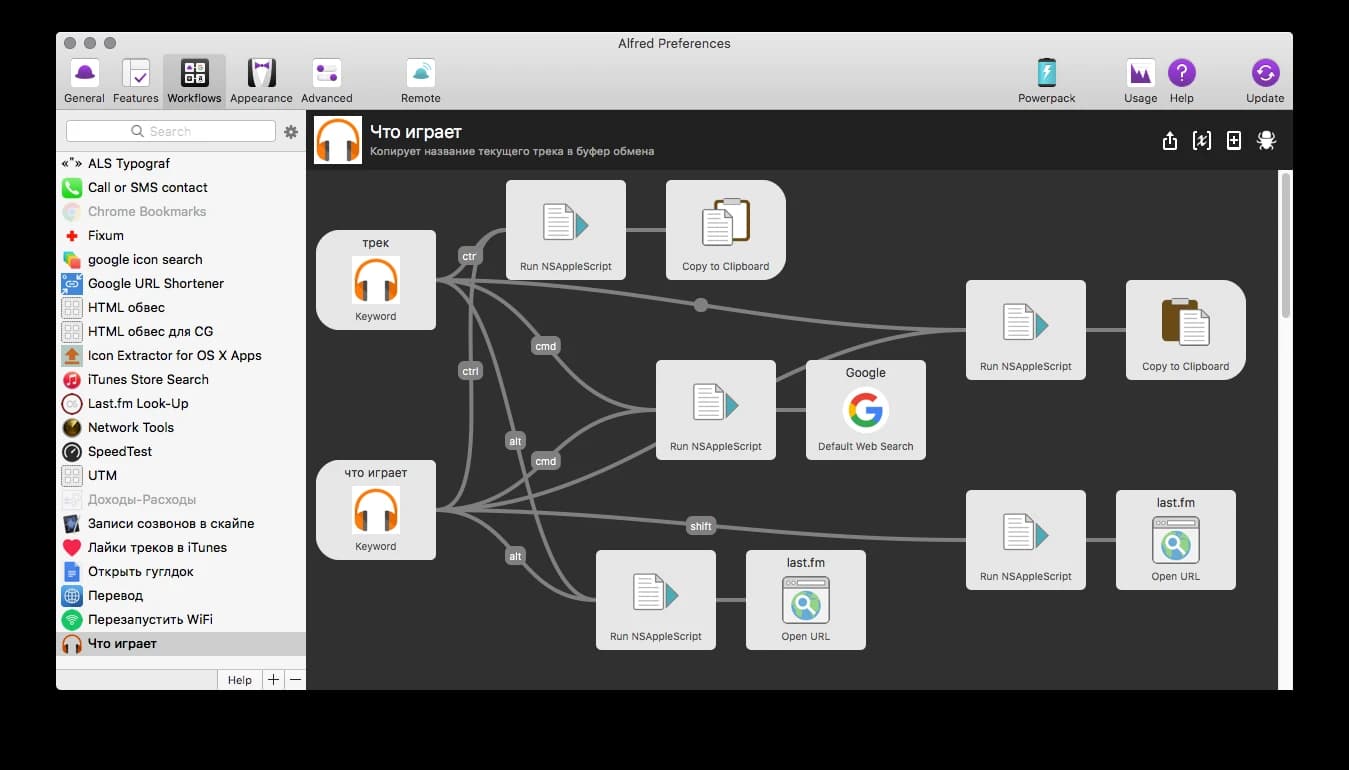Open the Usage statistics pane
The width and height of the screenshot is (1349, 770).
1140,81
